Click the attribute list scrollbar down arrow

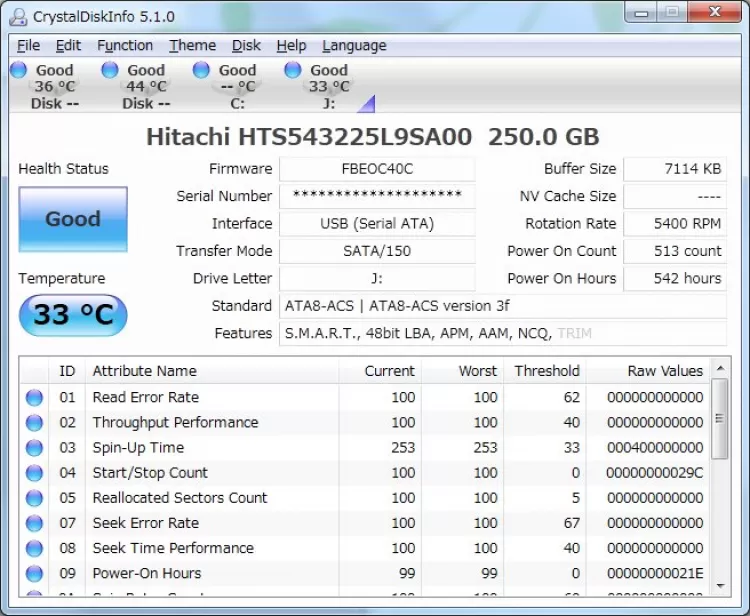tap(720, 588)
